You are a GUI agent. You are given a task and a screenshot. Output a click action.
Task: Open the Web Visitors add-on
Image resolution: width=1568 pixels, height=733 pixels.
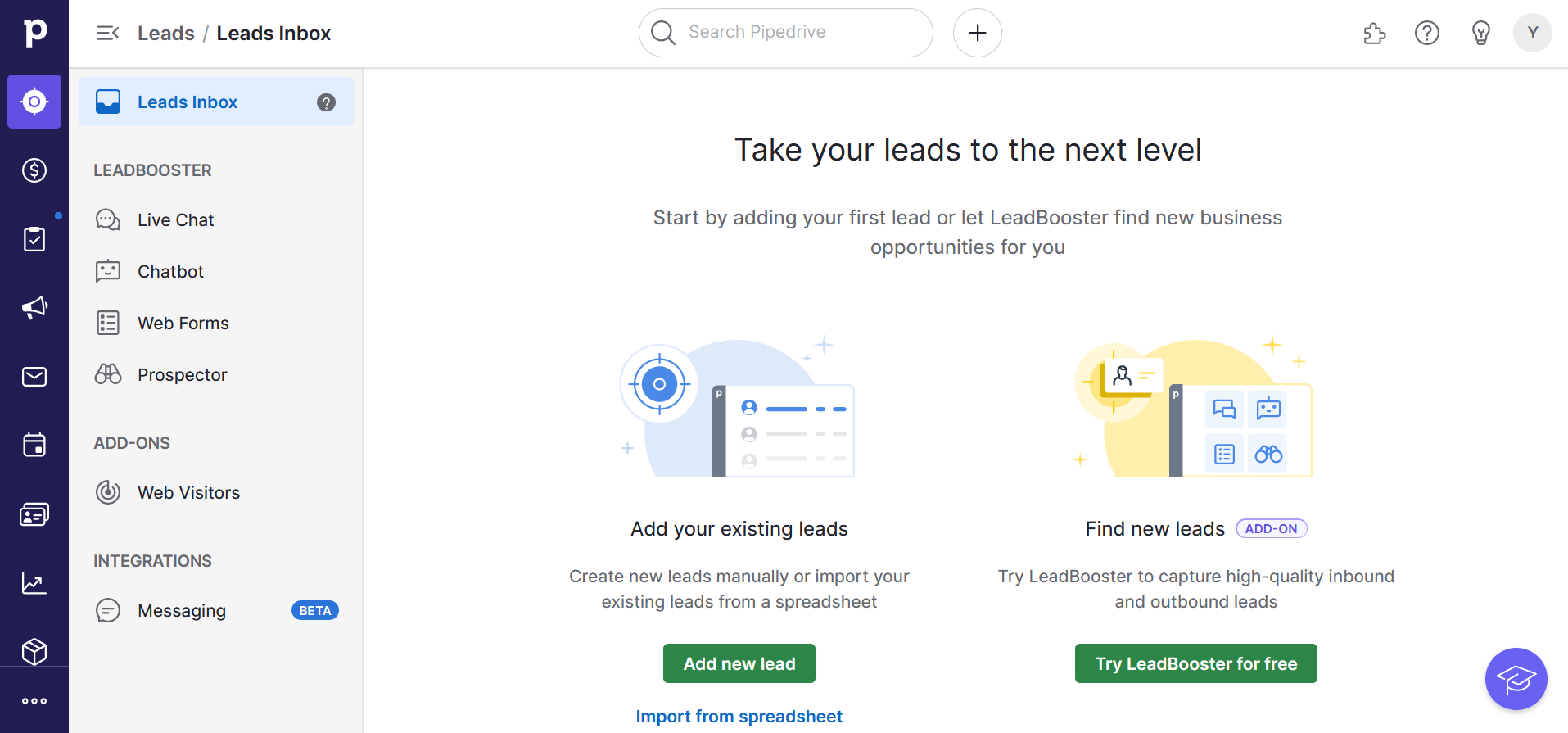click(188, 492)
